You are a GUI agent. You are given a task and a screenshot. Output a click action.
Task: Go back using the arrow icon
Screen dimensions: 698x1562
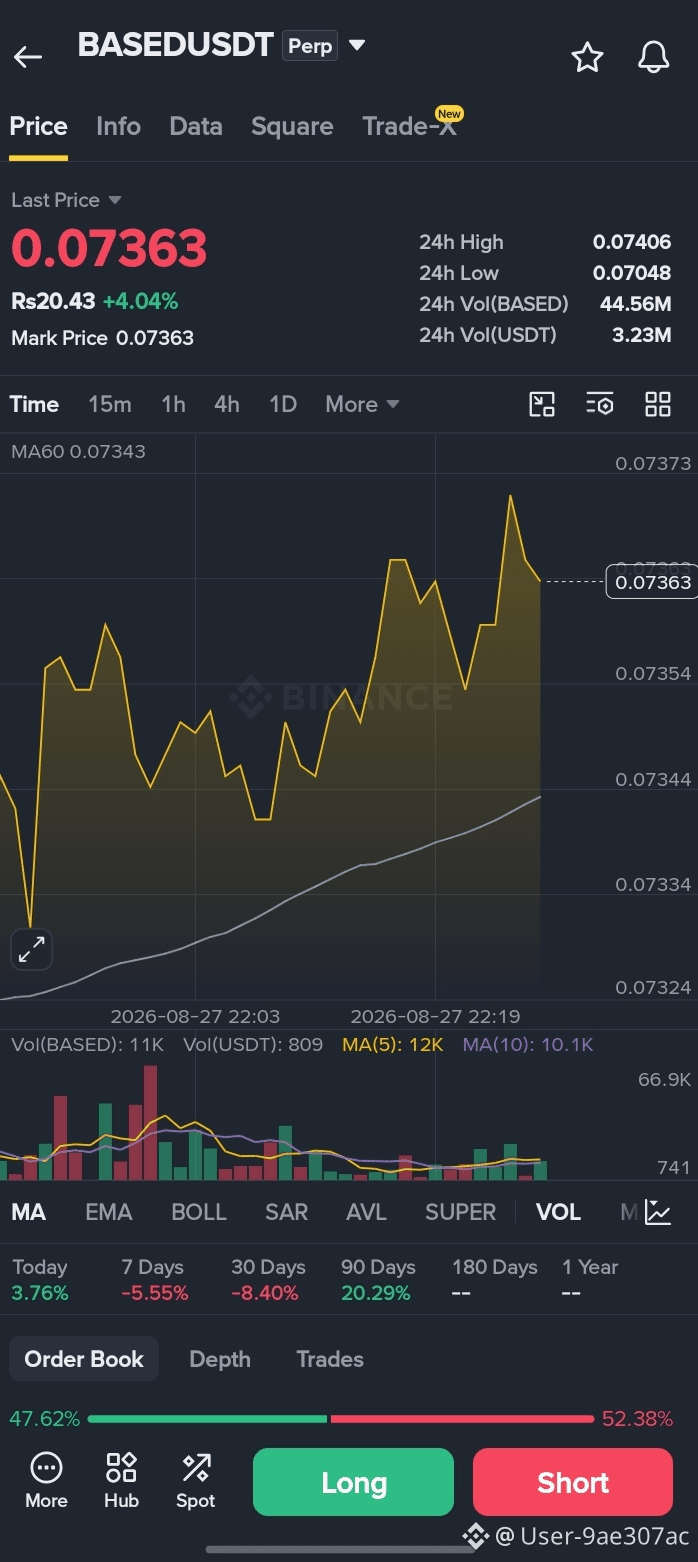click(28, 57)
